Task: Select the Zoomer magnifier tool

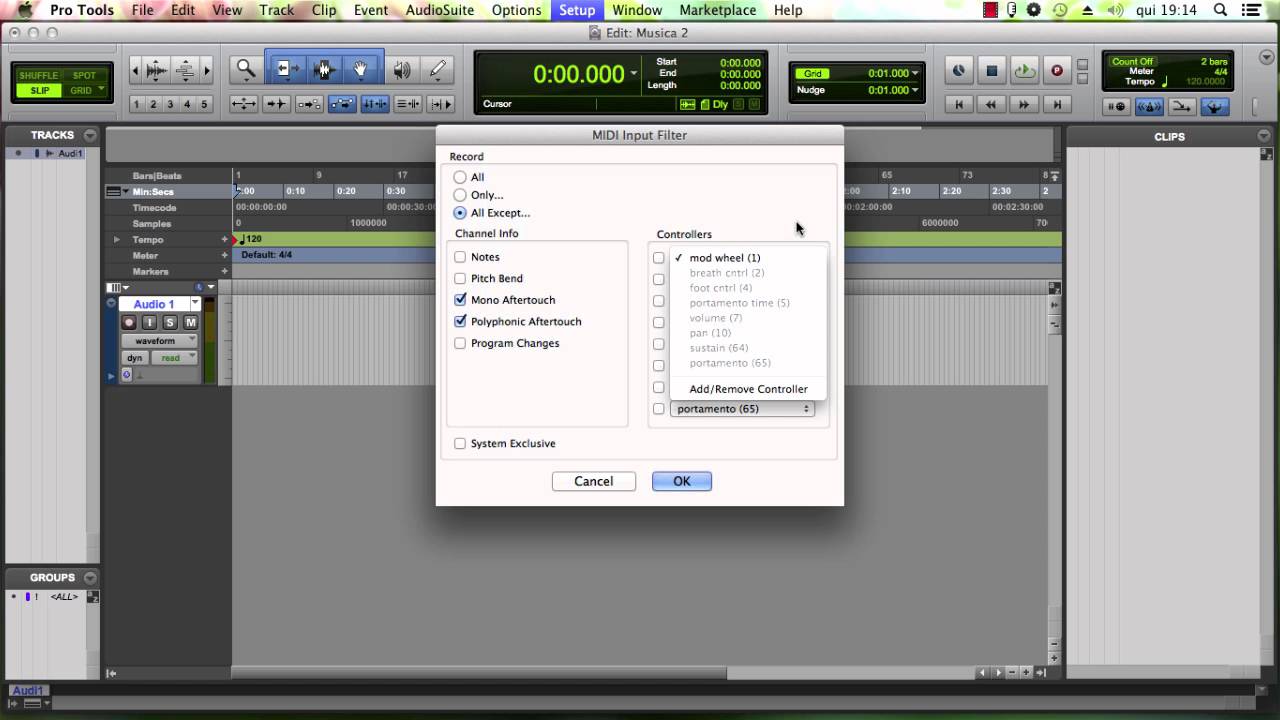Action: pyautogui.click(x=244, y=69)
